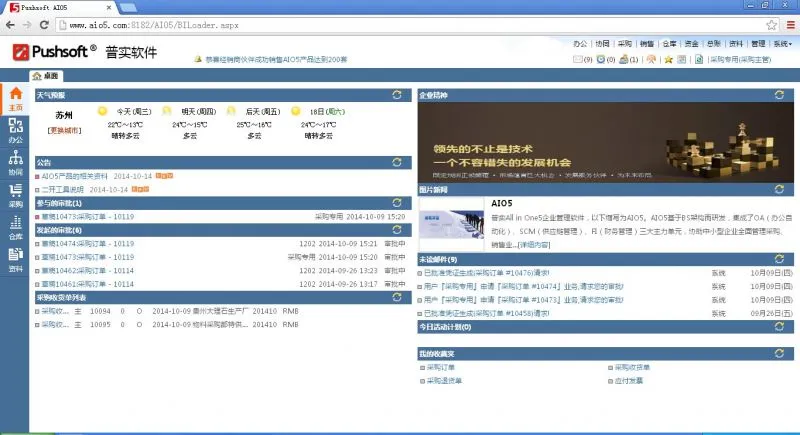Open the 采购 top menu item
This screenshot has height=435, width=800.
[x=624, y=44]
